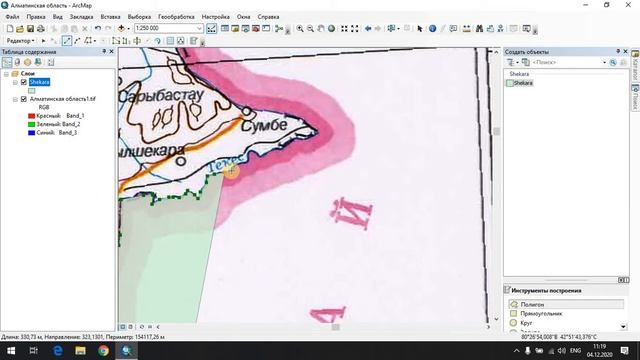This screenshot has height=360, width=640.
Task: Click Fixed Zoom In icon
Action: [344, 29]
